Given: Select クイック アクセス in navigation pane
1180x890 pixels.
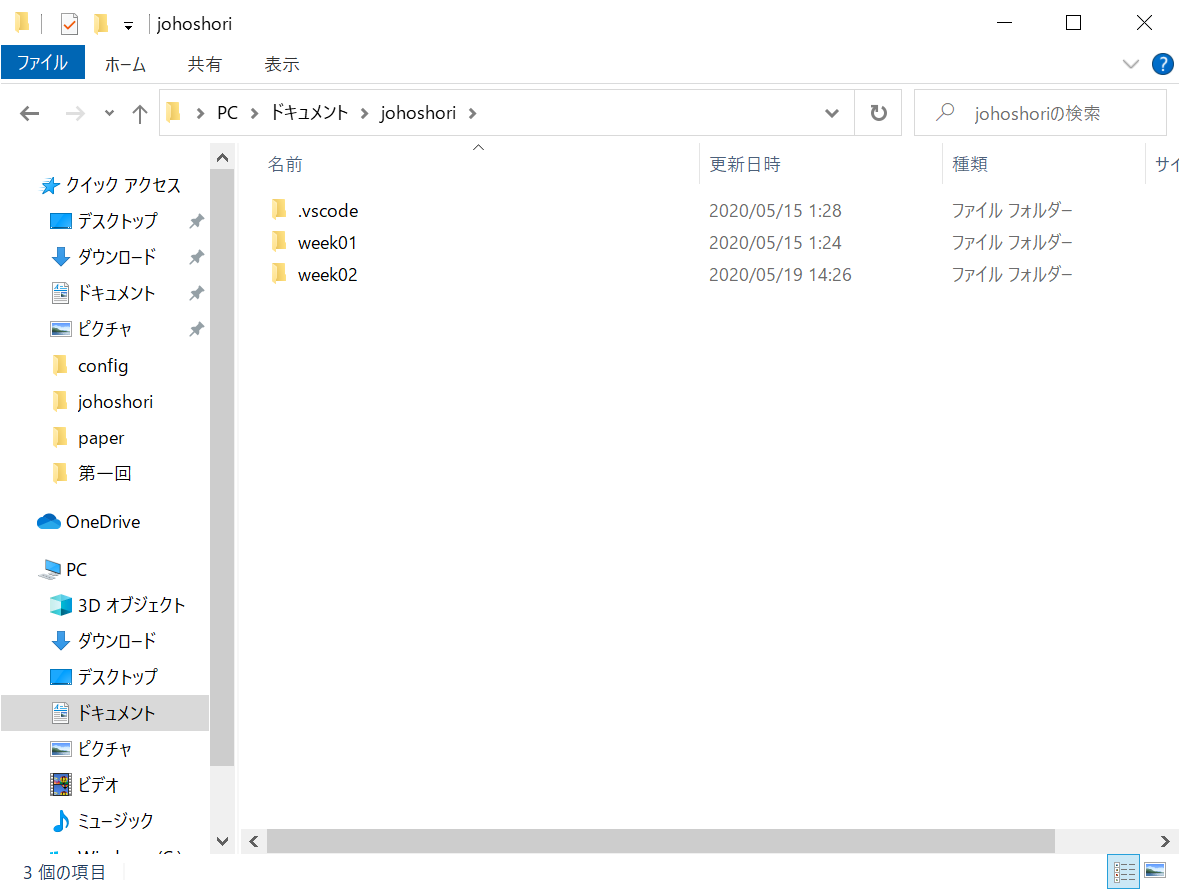Looking at the screenshot, I should (x=123, y=185).
